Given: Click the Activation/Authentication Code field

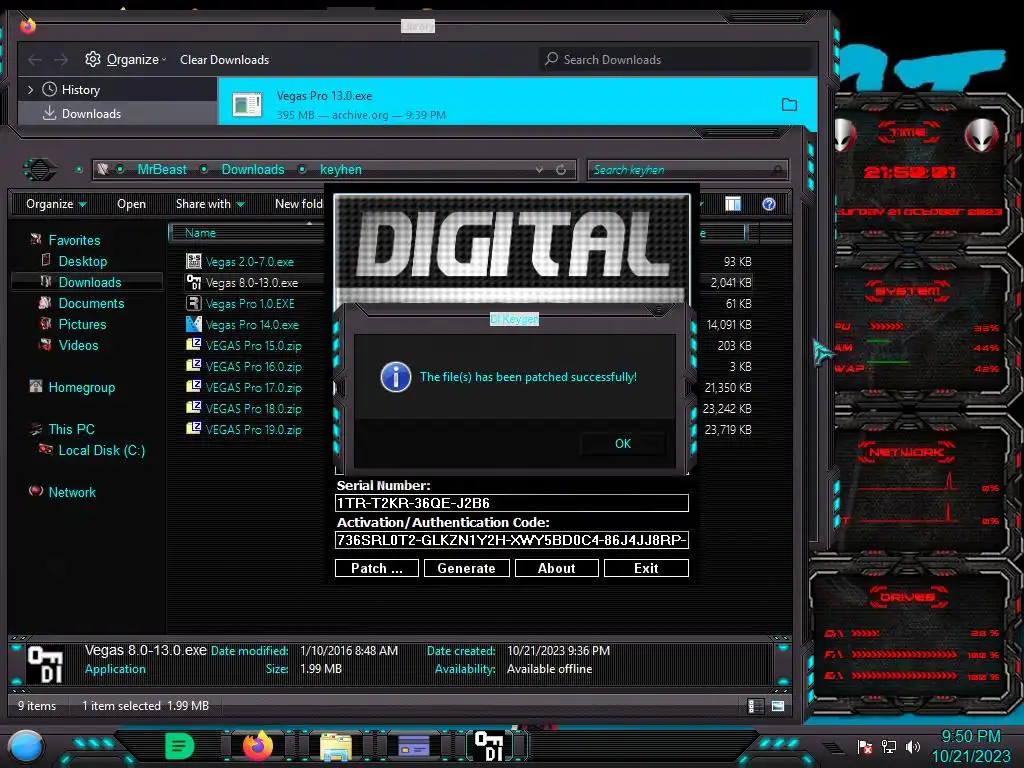Looking at the screenshot, I should click(x=511, y=540).
